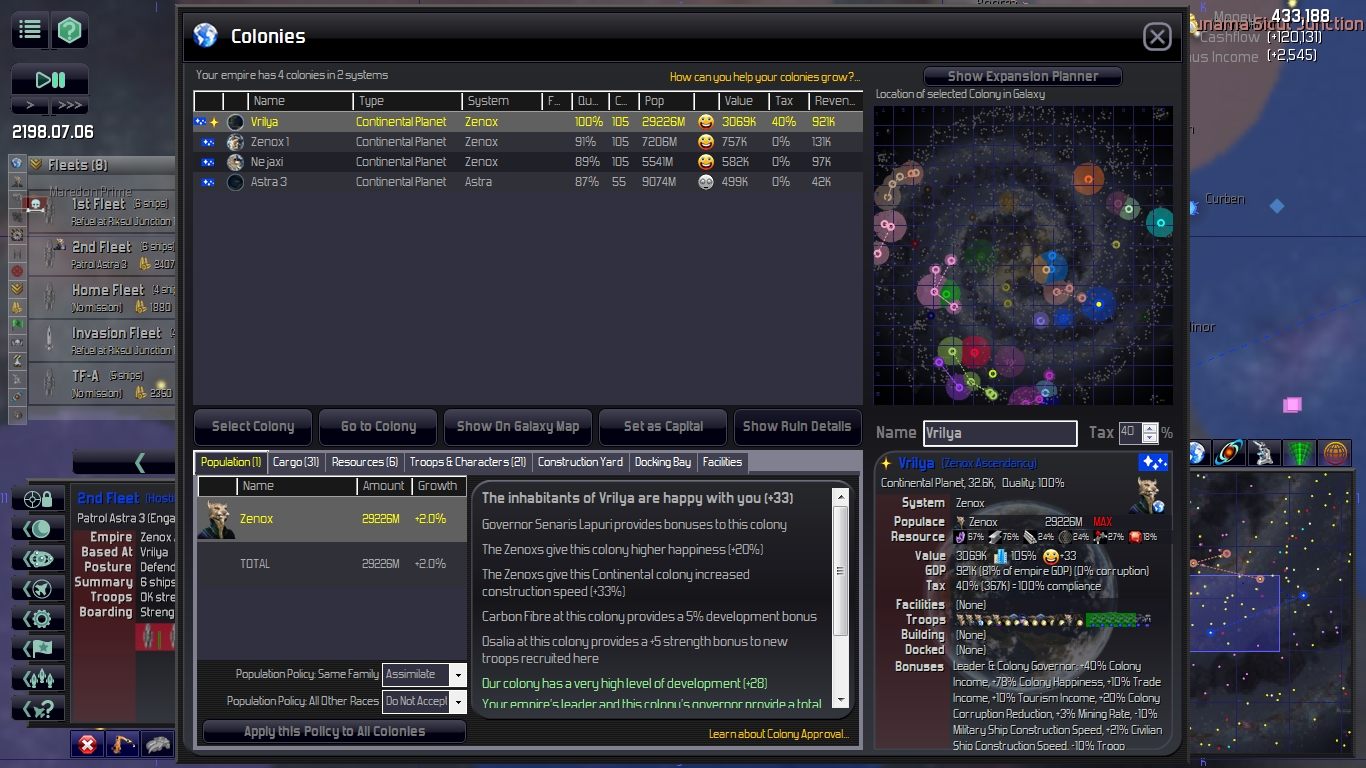This screenshot has width=1366, height=768.
Task: Click the approval text scrollbar
Action: (841, 598)
